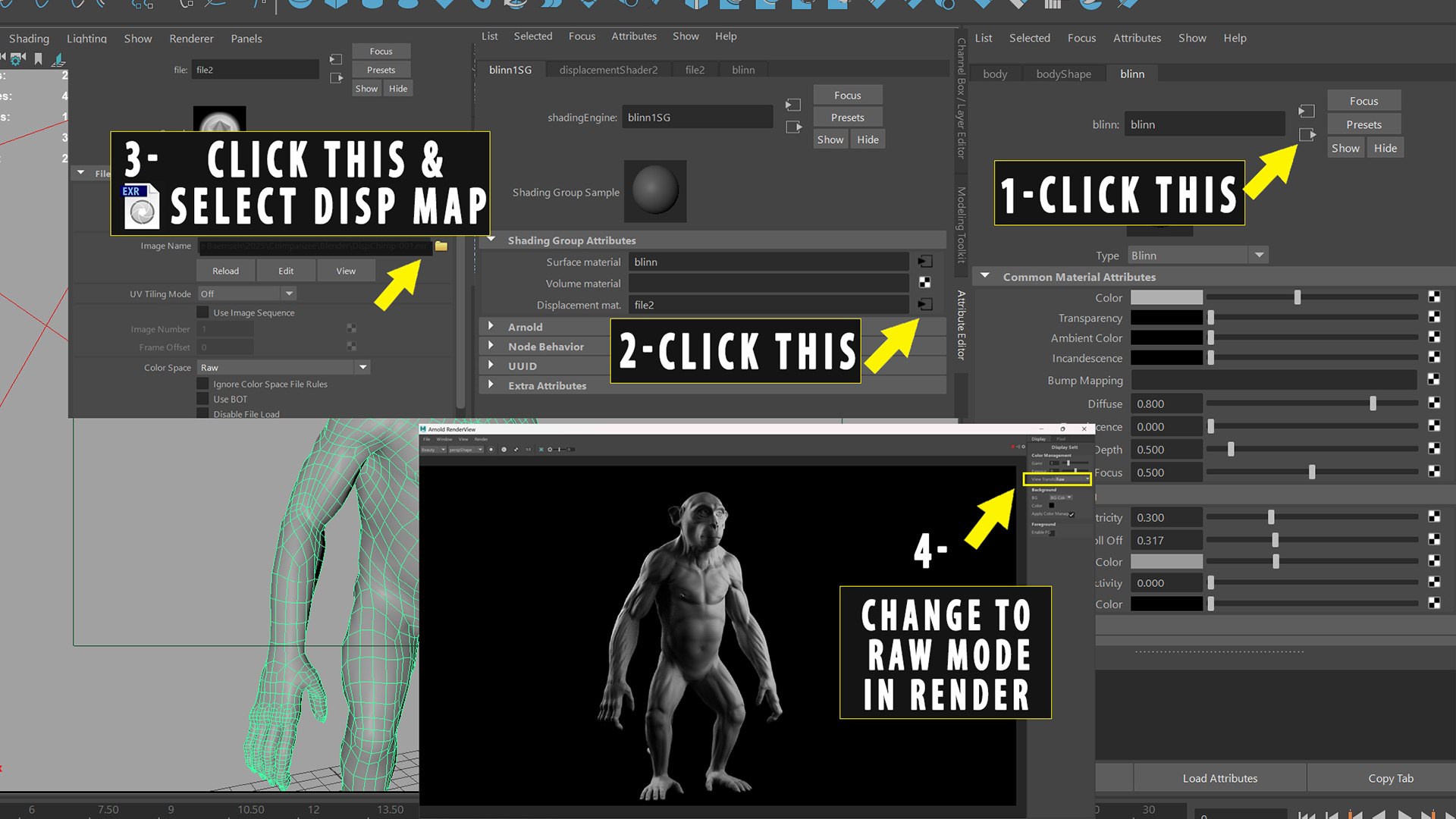Click the checker map button for Color attribute
The width and height of the screenshot is (1456, 819).
pyautogui.click(x=1434, y=297)
